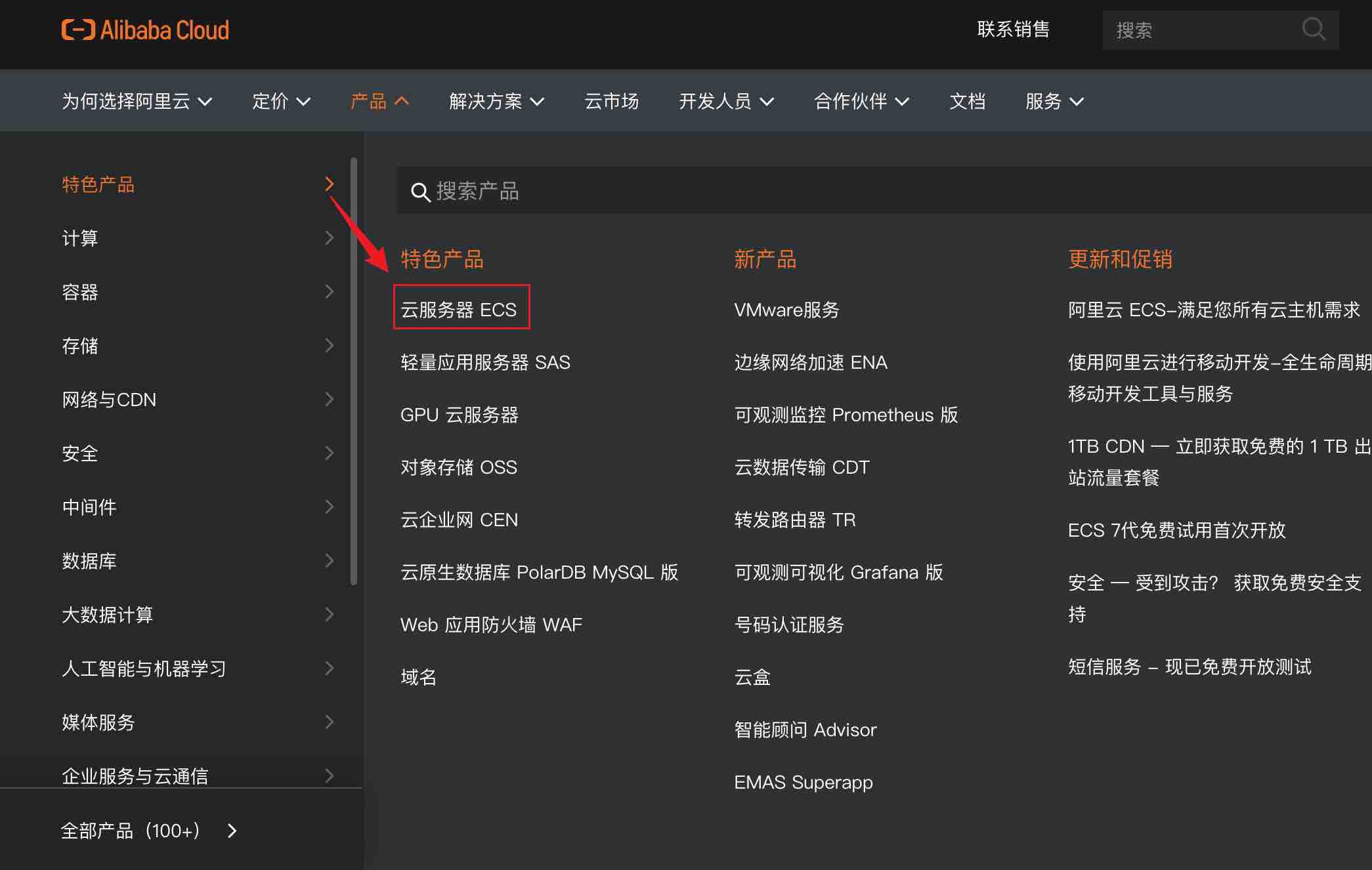Select 安全 category in sidebar
Screen dimensions: 1372x870
[198, 453]
